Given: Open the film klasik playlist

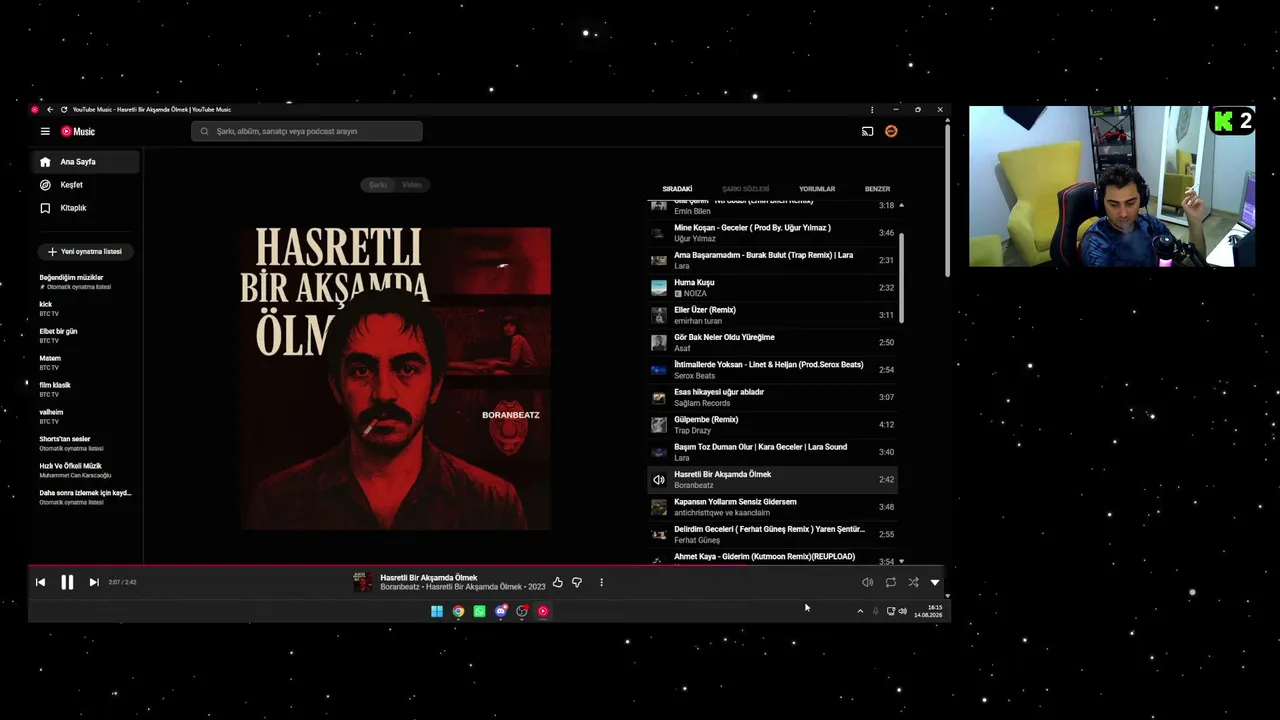Looking at the screenshot, I should 86,390.
